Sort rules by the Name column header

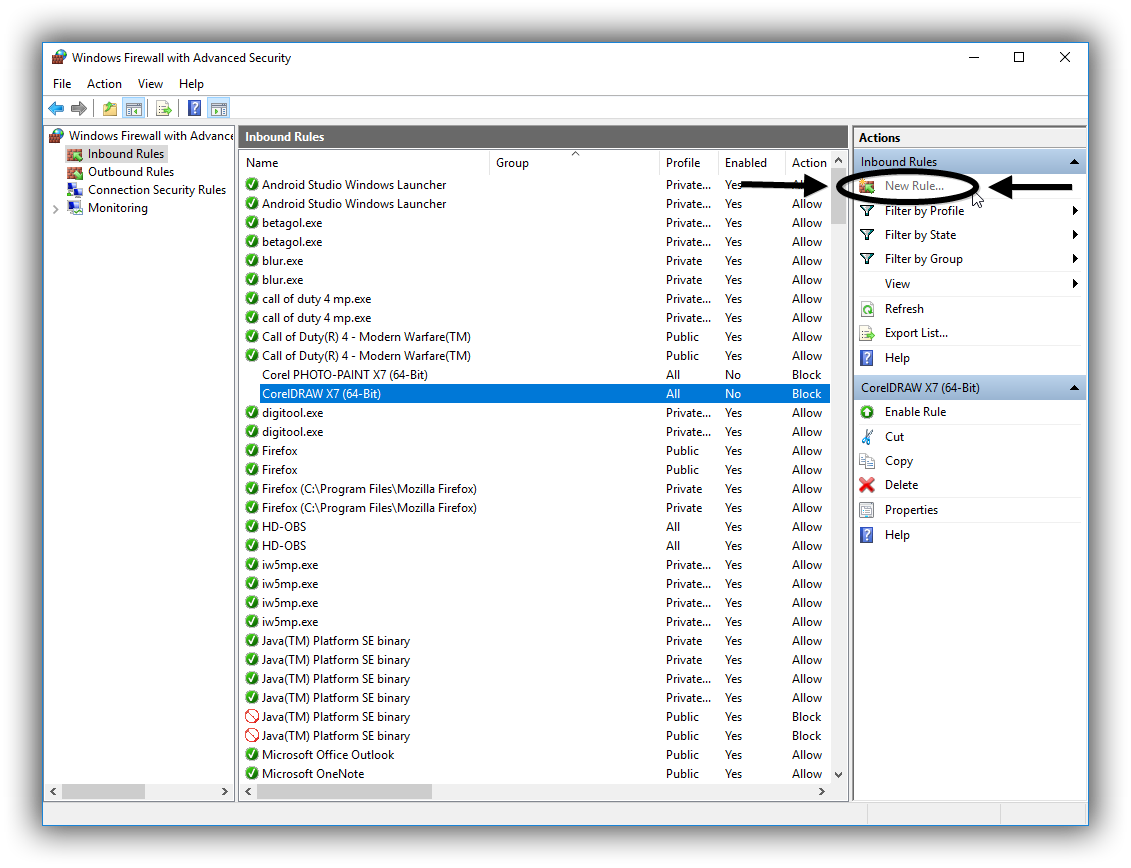(x=365, y=163)
